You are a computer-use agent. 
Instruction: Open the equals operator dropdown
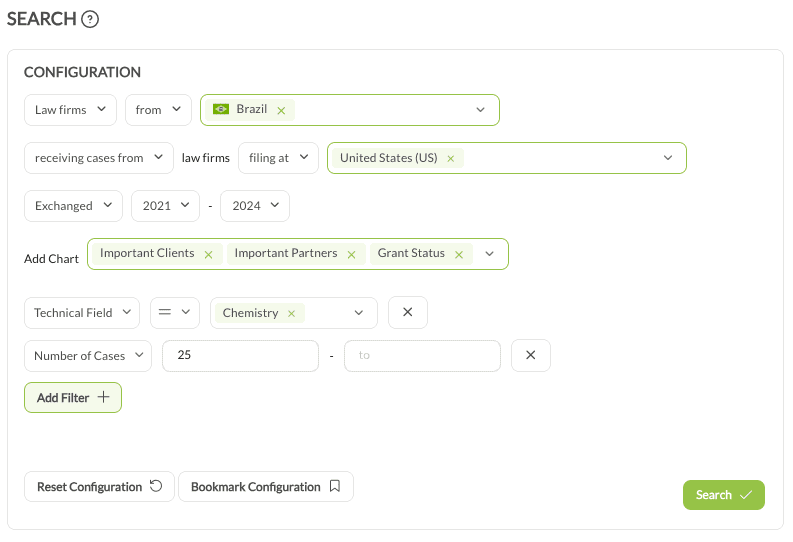coord(174,312)
